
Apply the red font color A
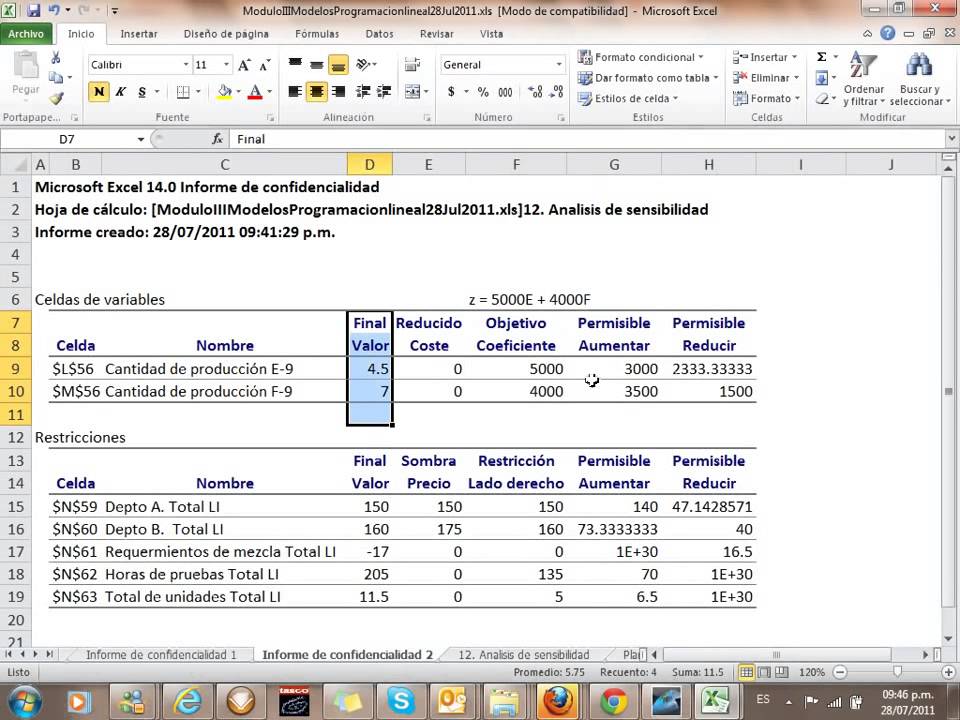click(255, 92)
